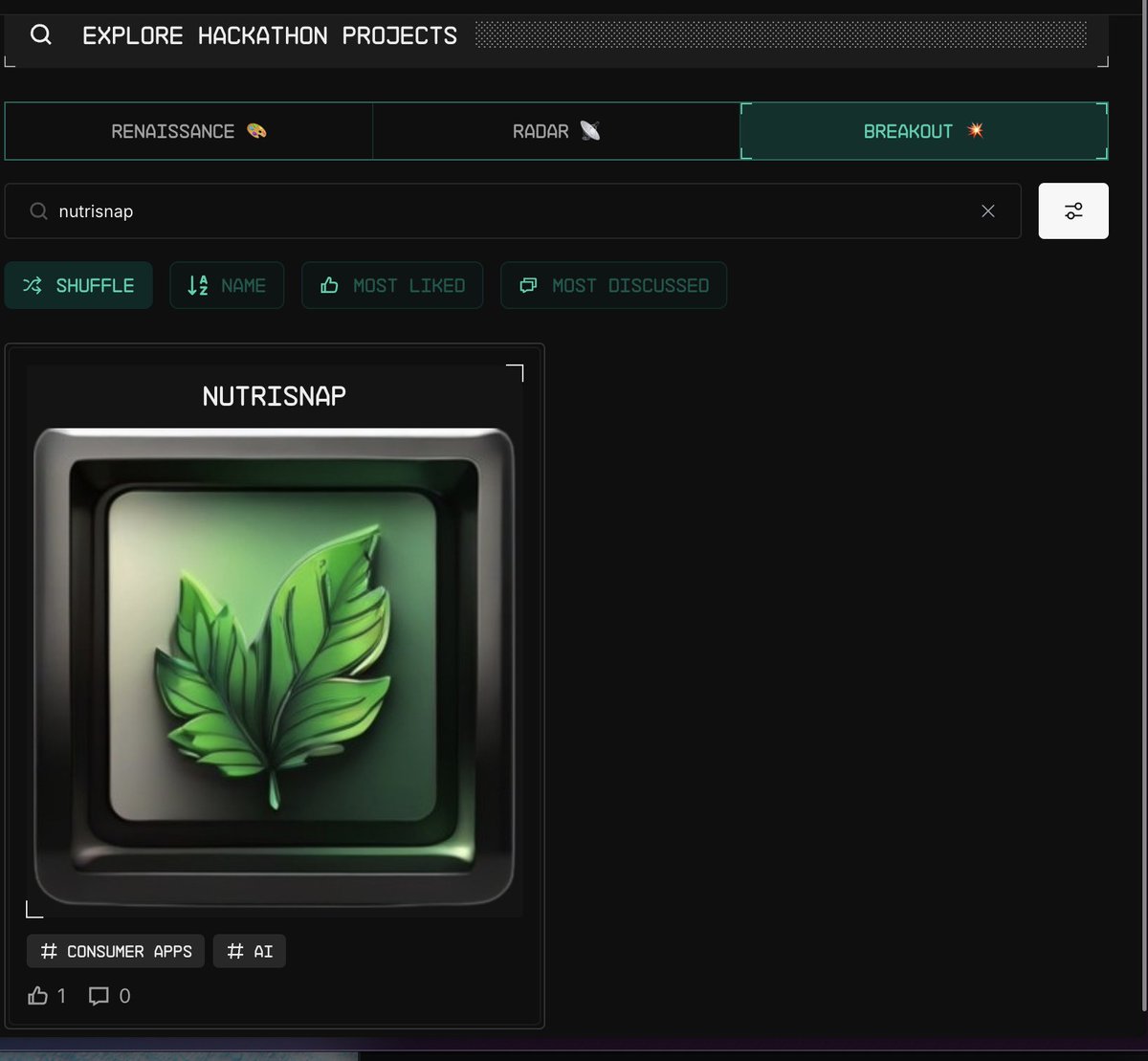Sort projects by Name

coord(227,285)
